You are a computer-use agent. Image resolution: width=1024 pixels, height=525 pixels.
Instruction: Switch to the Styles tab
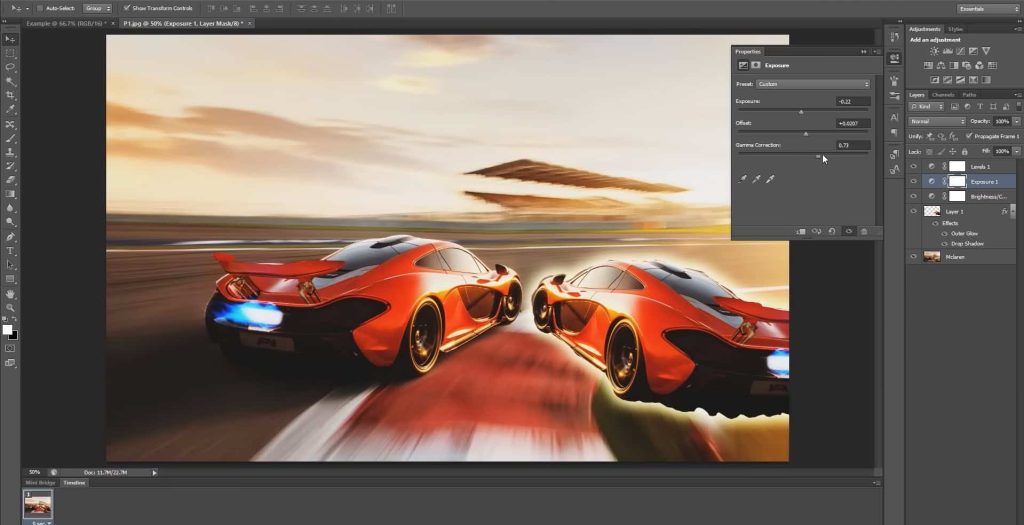pyautogui.click(x=955, y=29)
